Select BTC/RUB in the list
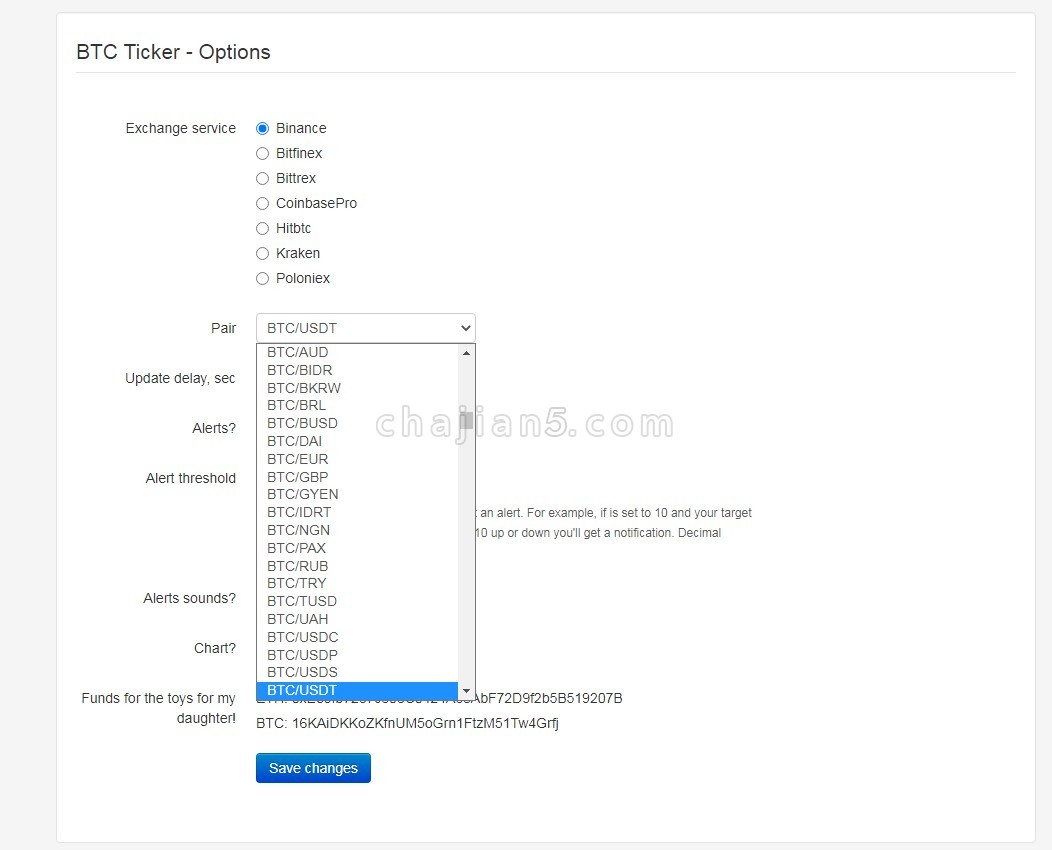 [x=358, y=566]
